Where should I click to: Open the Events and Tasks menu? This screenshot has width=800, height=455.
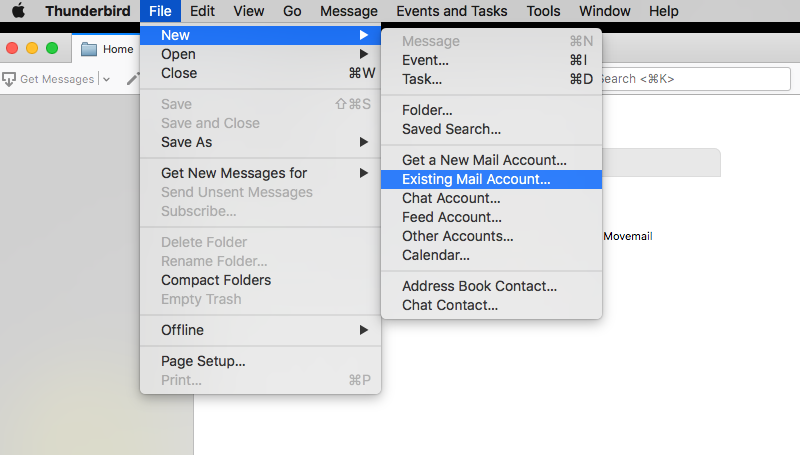pyautogui.click(x=452, y=11)
